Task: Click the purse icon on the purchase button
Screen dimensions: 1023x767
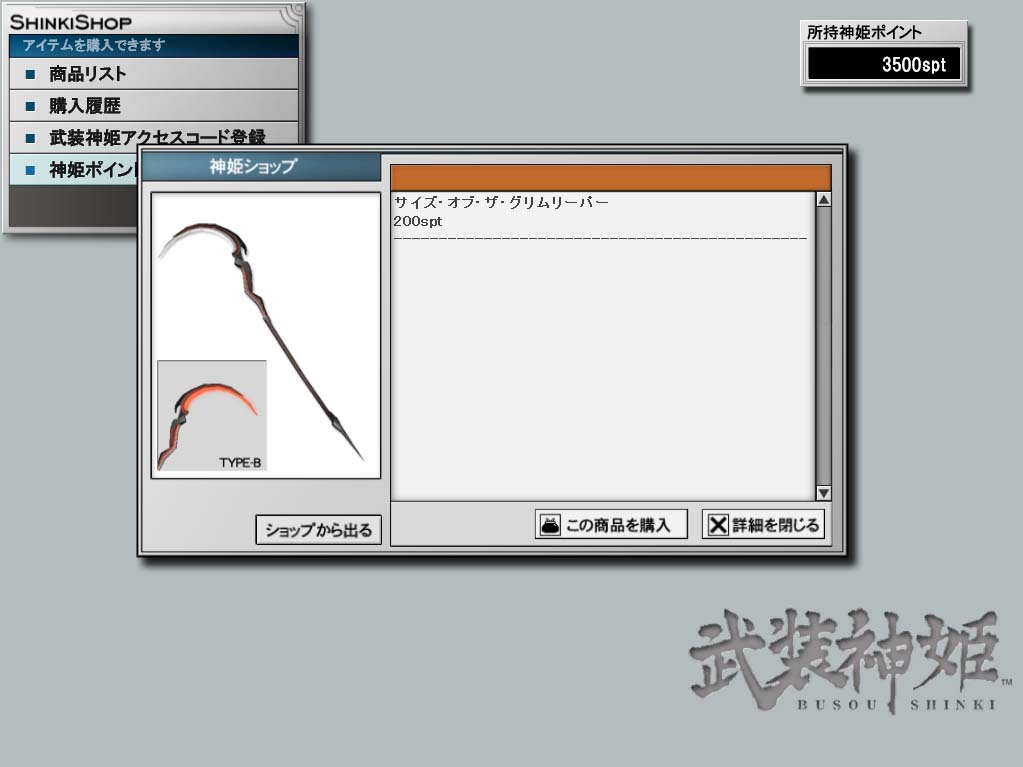Action: pos(549,525)
